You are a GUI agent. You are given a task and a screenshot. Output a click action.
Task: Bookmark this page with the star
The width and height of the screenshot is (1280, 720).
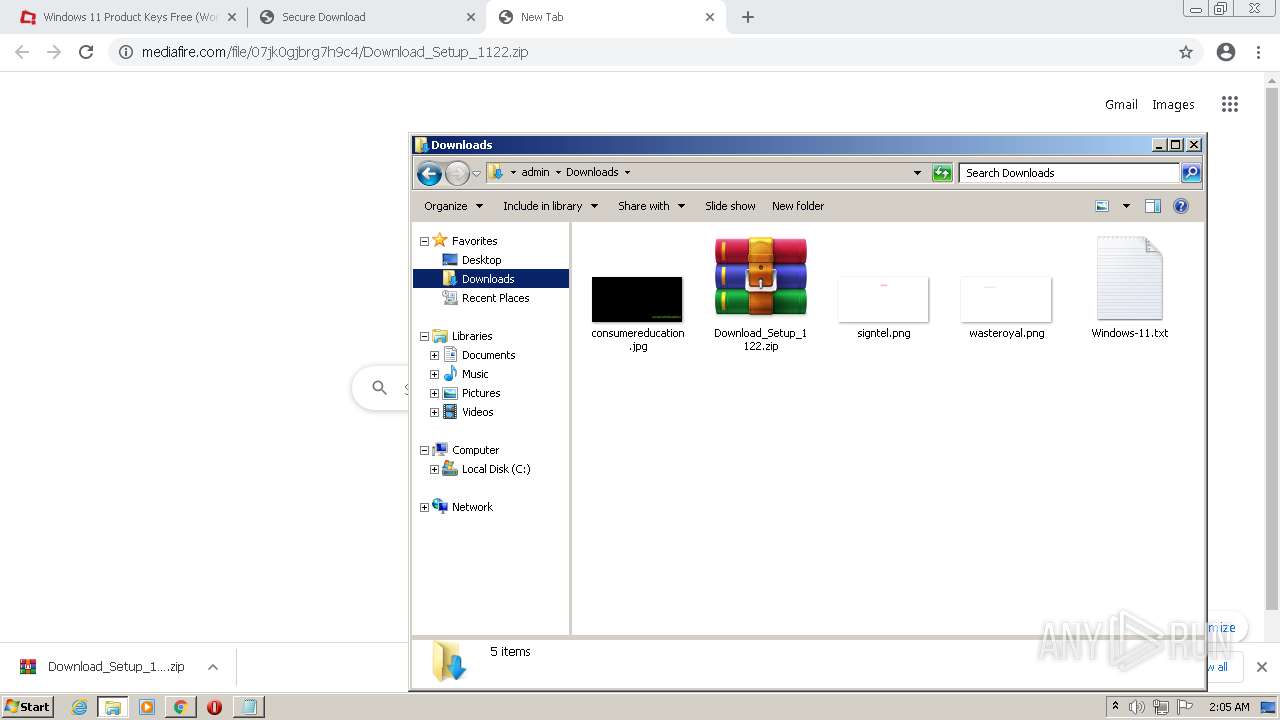tap(1186, 52)
